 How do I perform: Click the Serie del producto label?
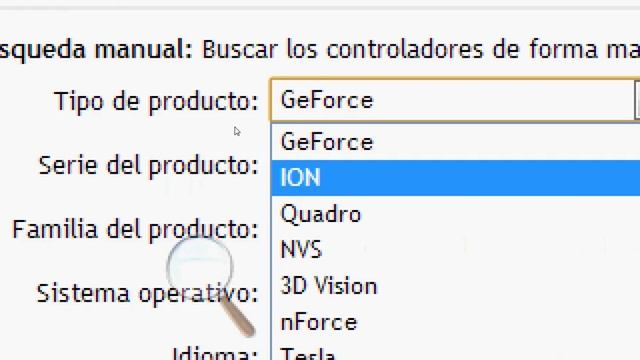click(149, 165)
